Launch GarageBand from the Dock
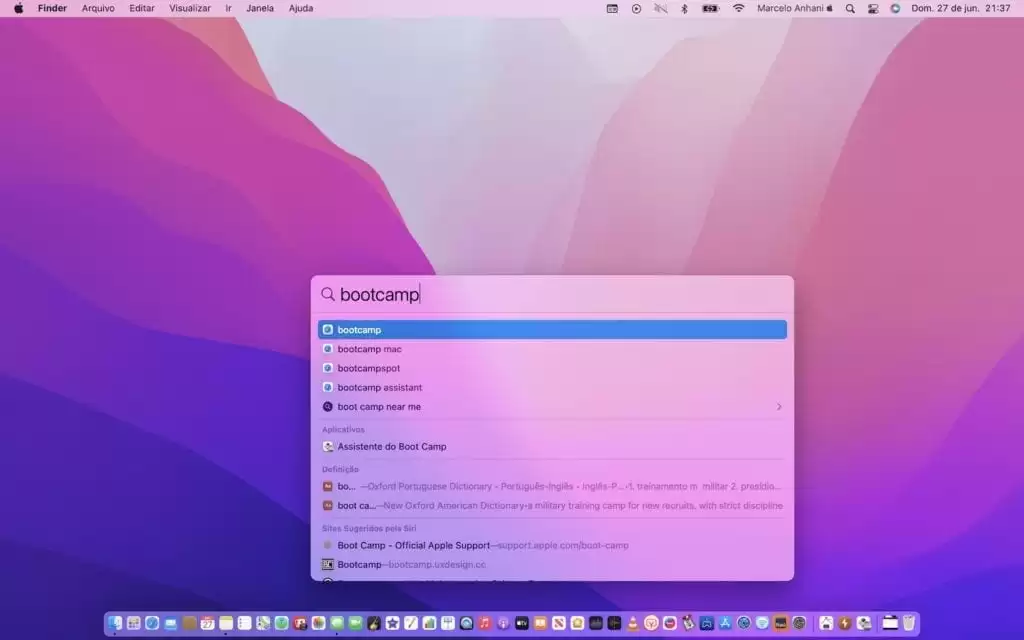 [x=374, y=623]
